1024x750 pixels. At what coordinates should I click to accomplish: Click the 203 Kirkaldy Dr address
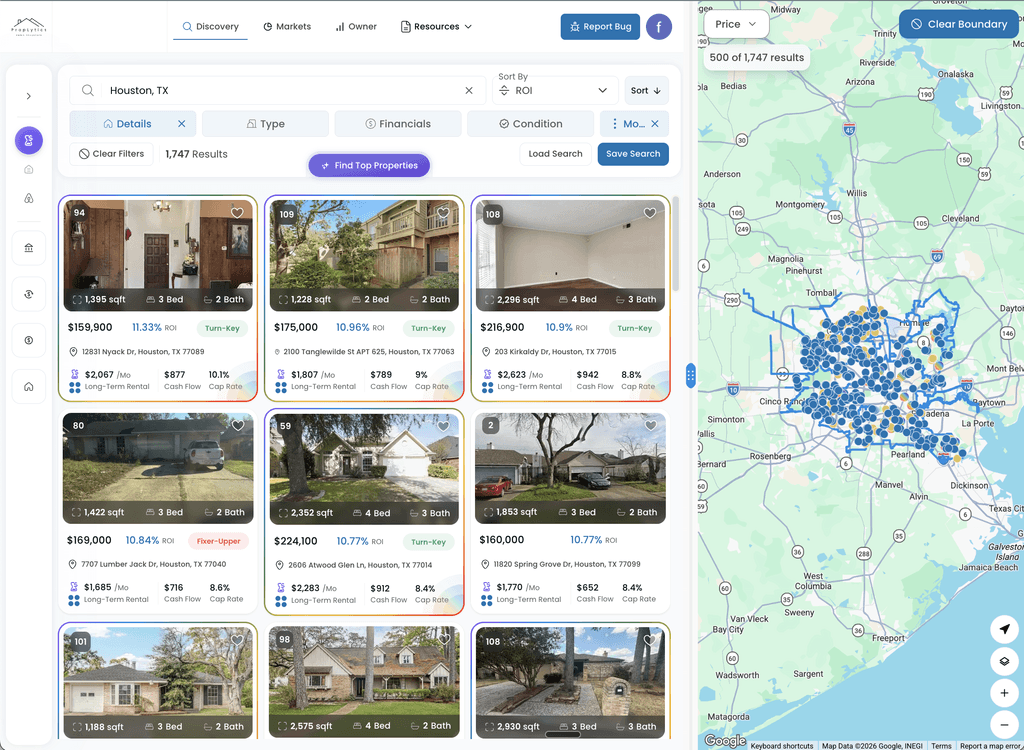point(555,351)
